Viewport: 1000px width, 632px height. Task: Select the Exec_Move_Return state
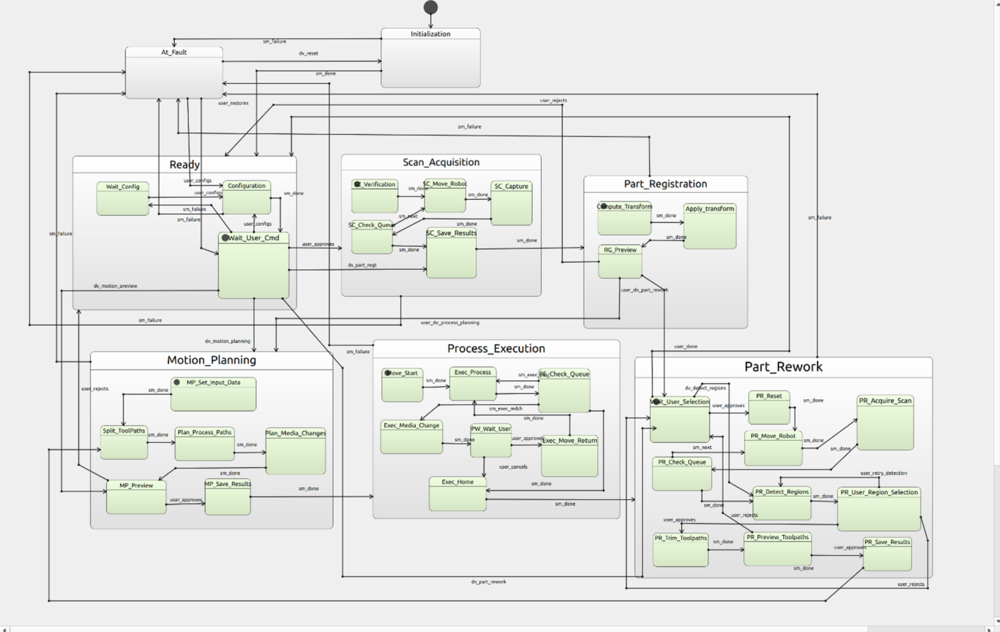point(570,456)
